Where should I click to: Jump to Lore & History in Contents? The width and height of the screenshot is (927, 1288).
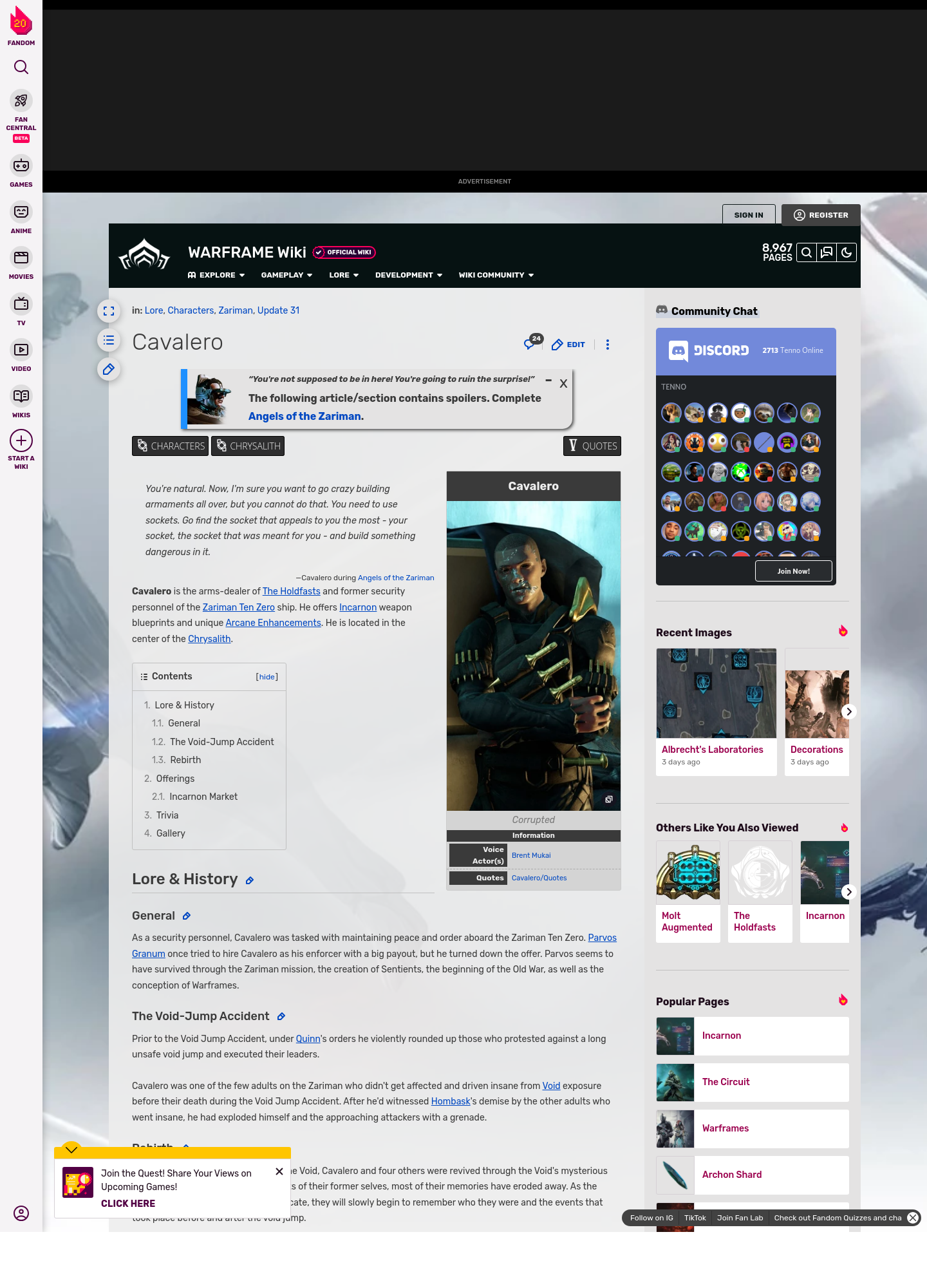pyautogui.click(x=184, y=705)
